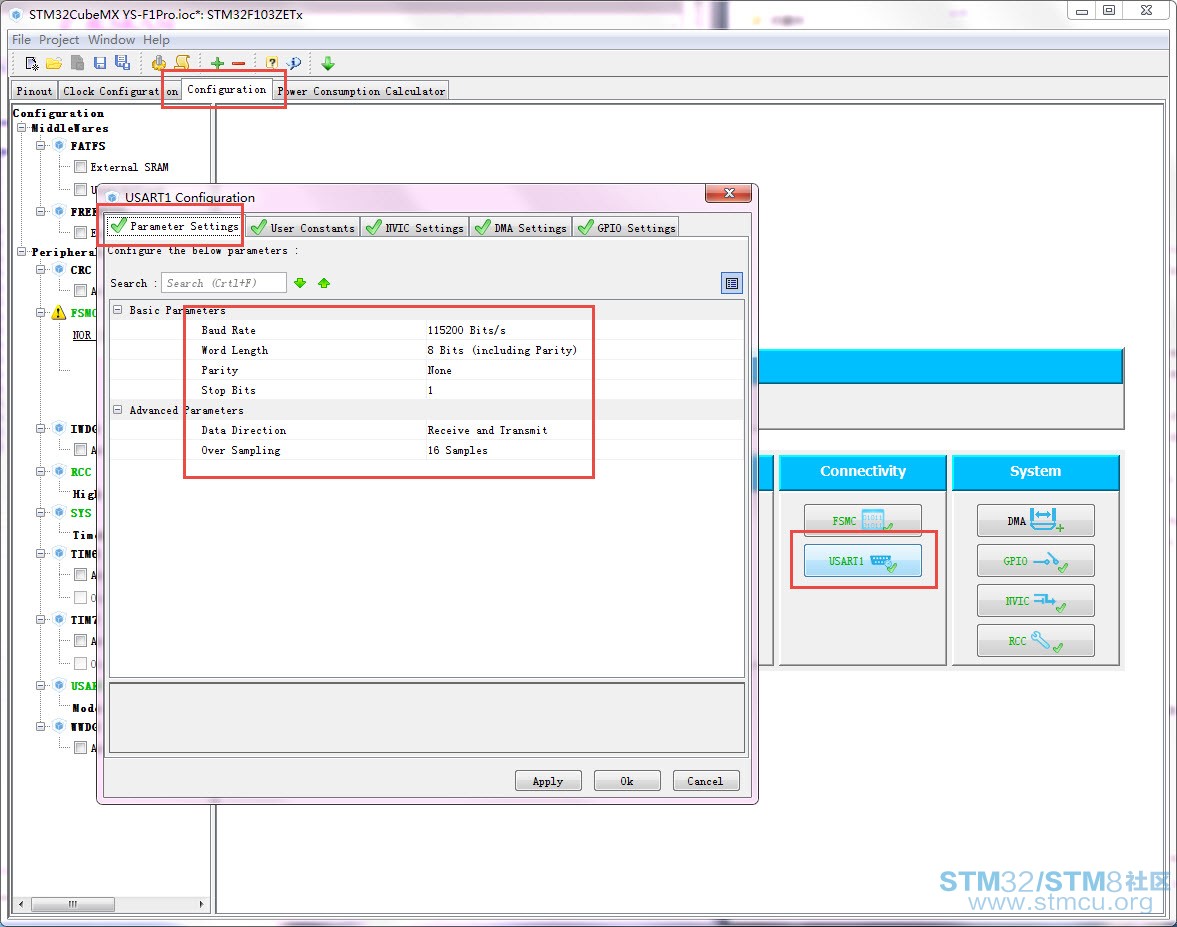Switch to the Pinout tab
This screenshot has width=1177, height=927.
34,91
